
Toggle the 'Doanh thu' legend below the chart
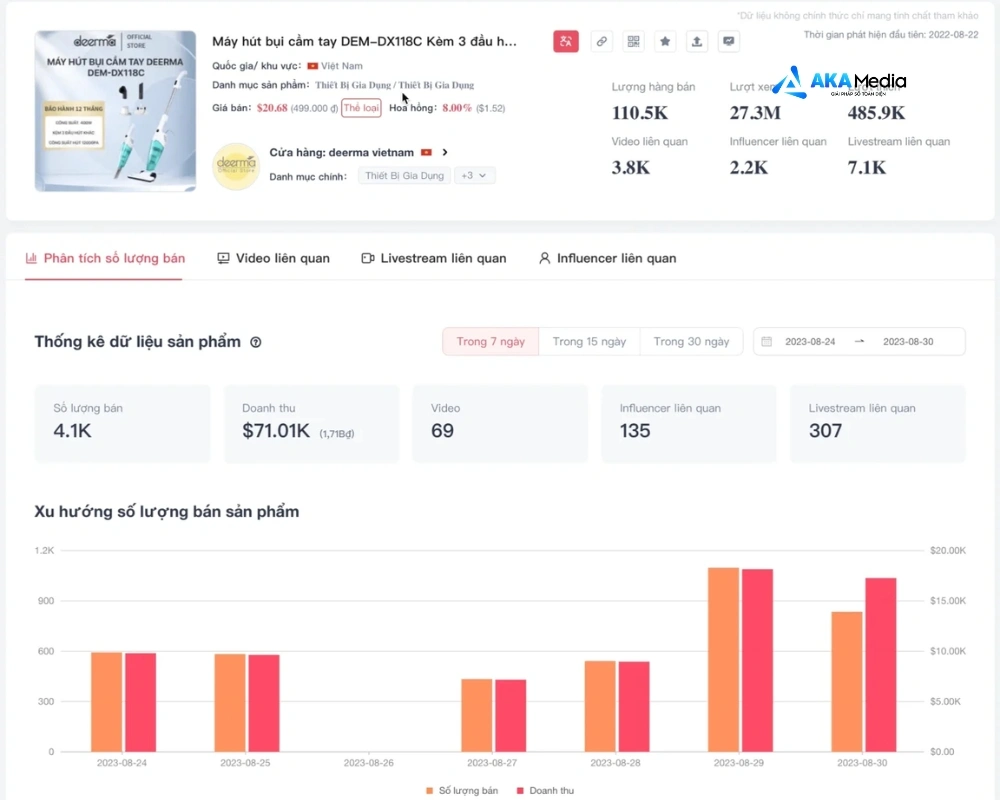tap(545, 790)
